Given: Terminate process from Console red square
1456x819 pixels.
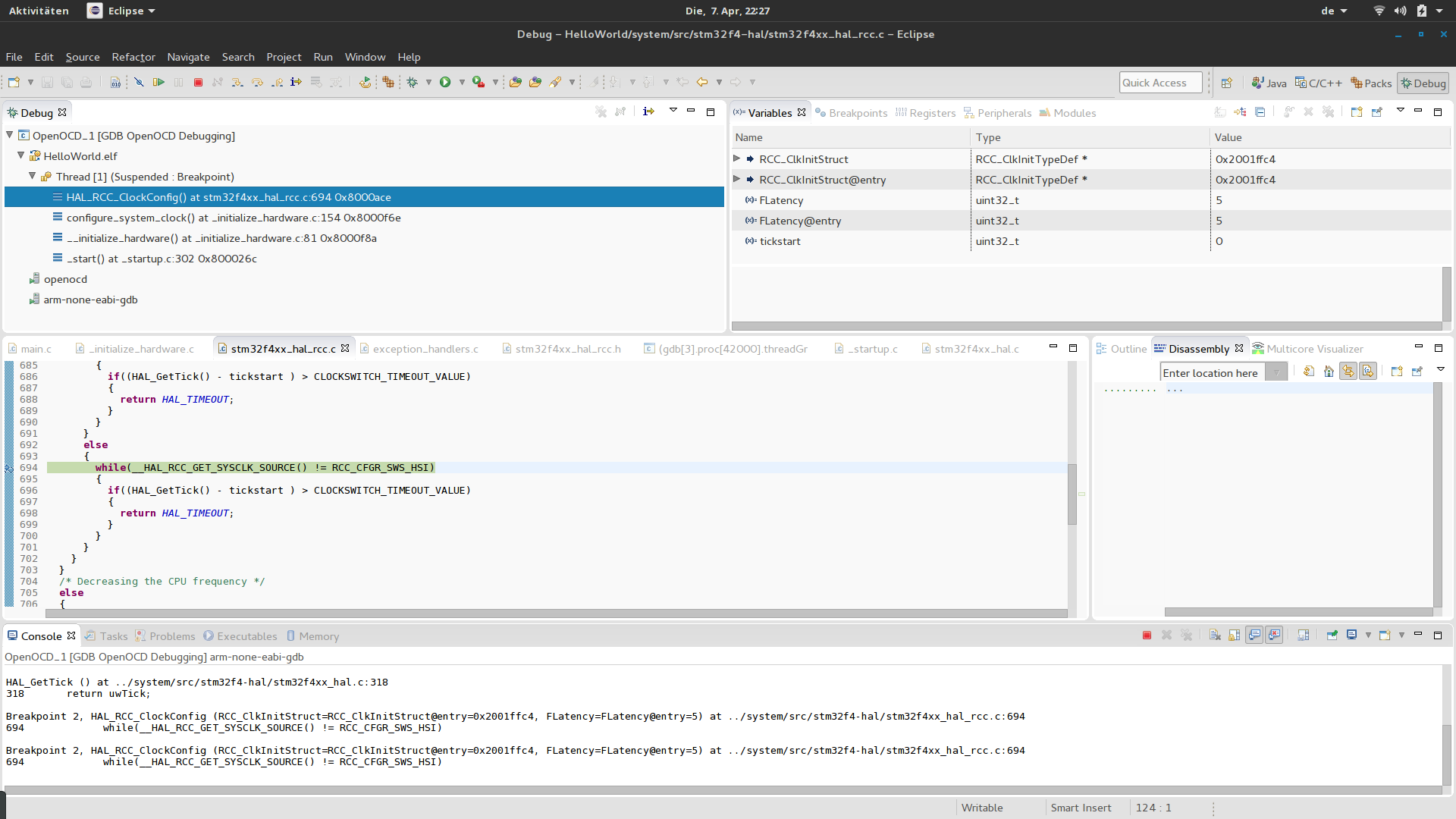Looking at the screenshot, I should [1147, 635].
